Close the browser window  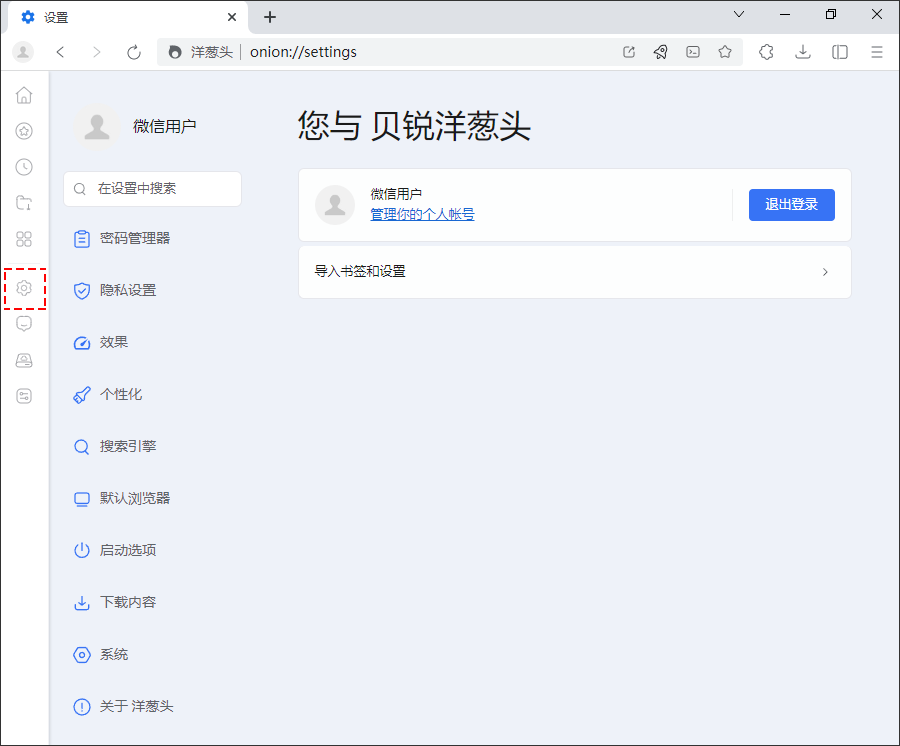[x=876, y=14]
